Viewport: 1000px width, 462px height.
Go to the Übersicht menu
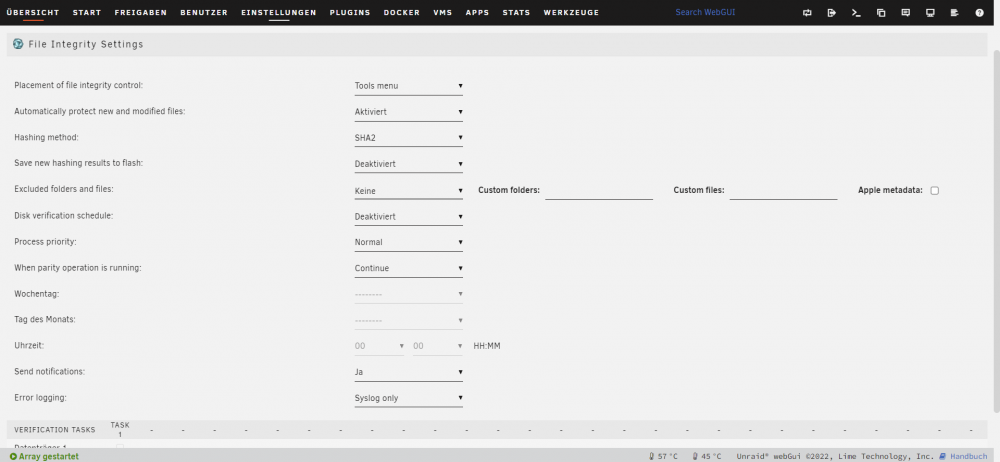[33, 12]
